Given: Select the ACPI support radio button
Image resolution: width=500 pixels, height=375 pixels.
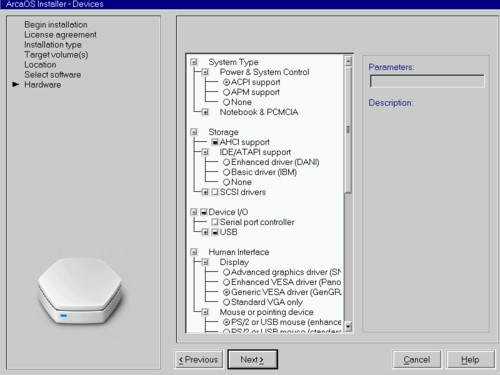Looking at the screenshot, I should pyautogui.click(x=226, y=82).
